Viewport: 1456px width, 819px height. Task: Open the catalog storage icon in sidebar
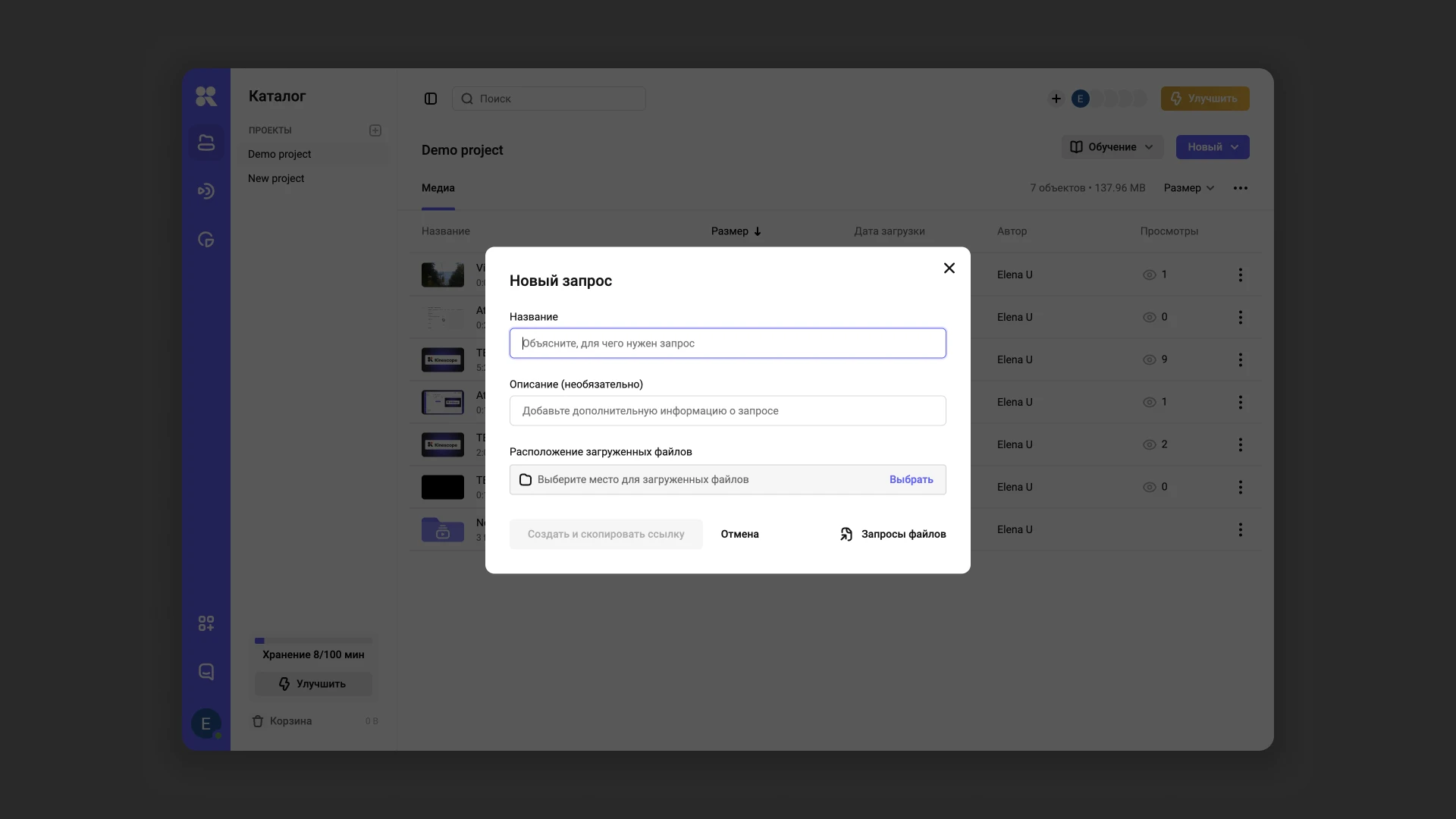click(x=206, y=143)
